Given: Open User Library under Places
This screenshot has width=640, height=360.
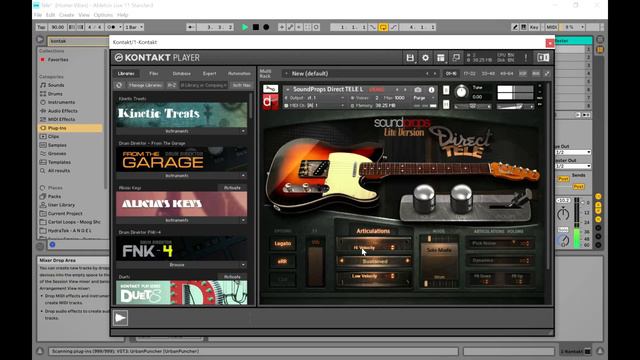Looking at the screenshot, I should (61, 205).
